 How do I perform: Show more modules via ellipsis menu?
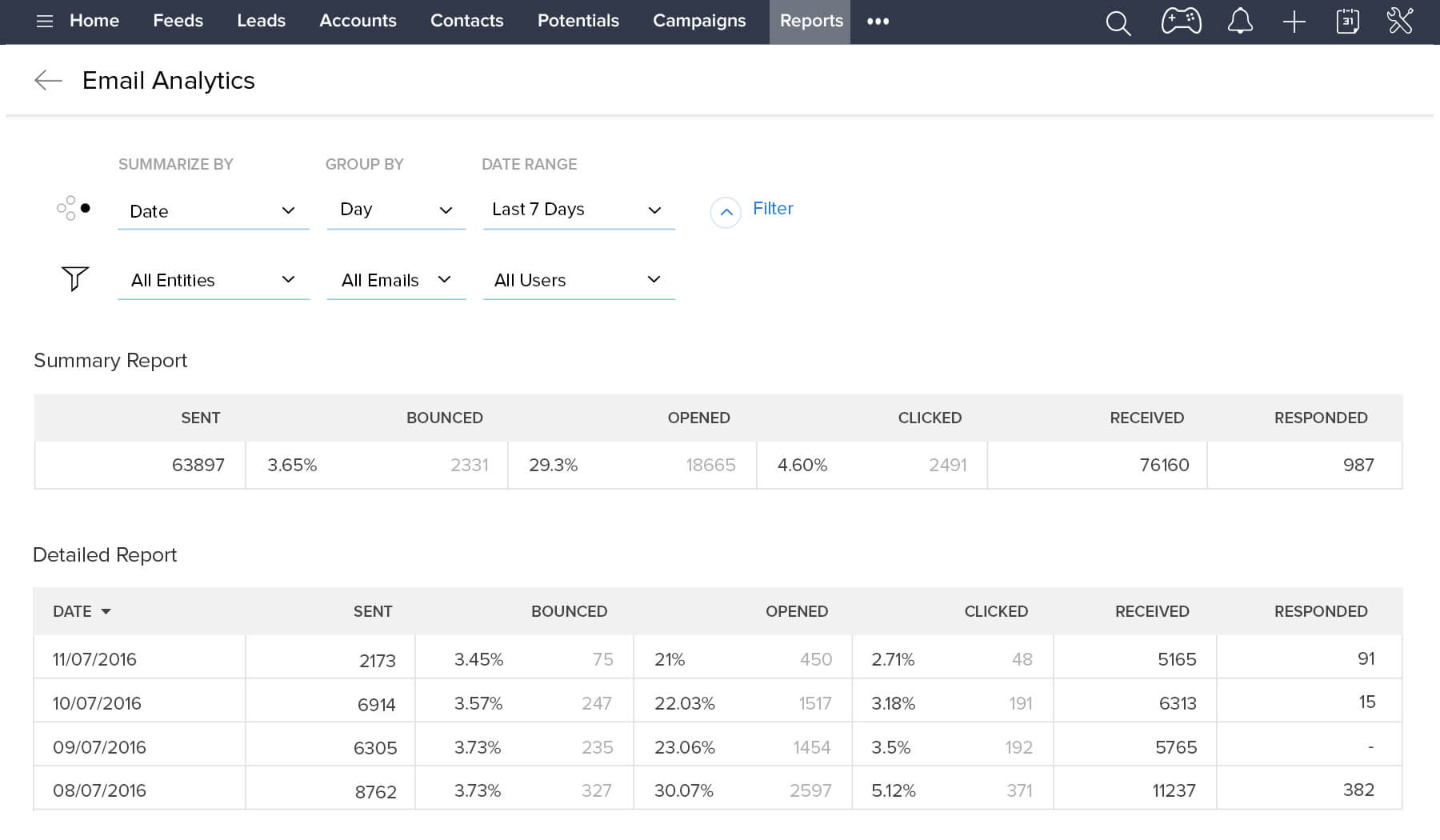[878, 22]
